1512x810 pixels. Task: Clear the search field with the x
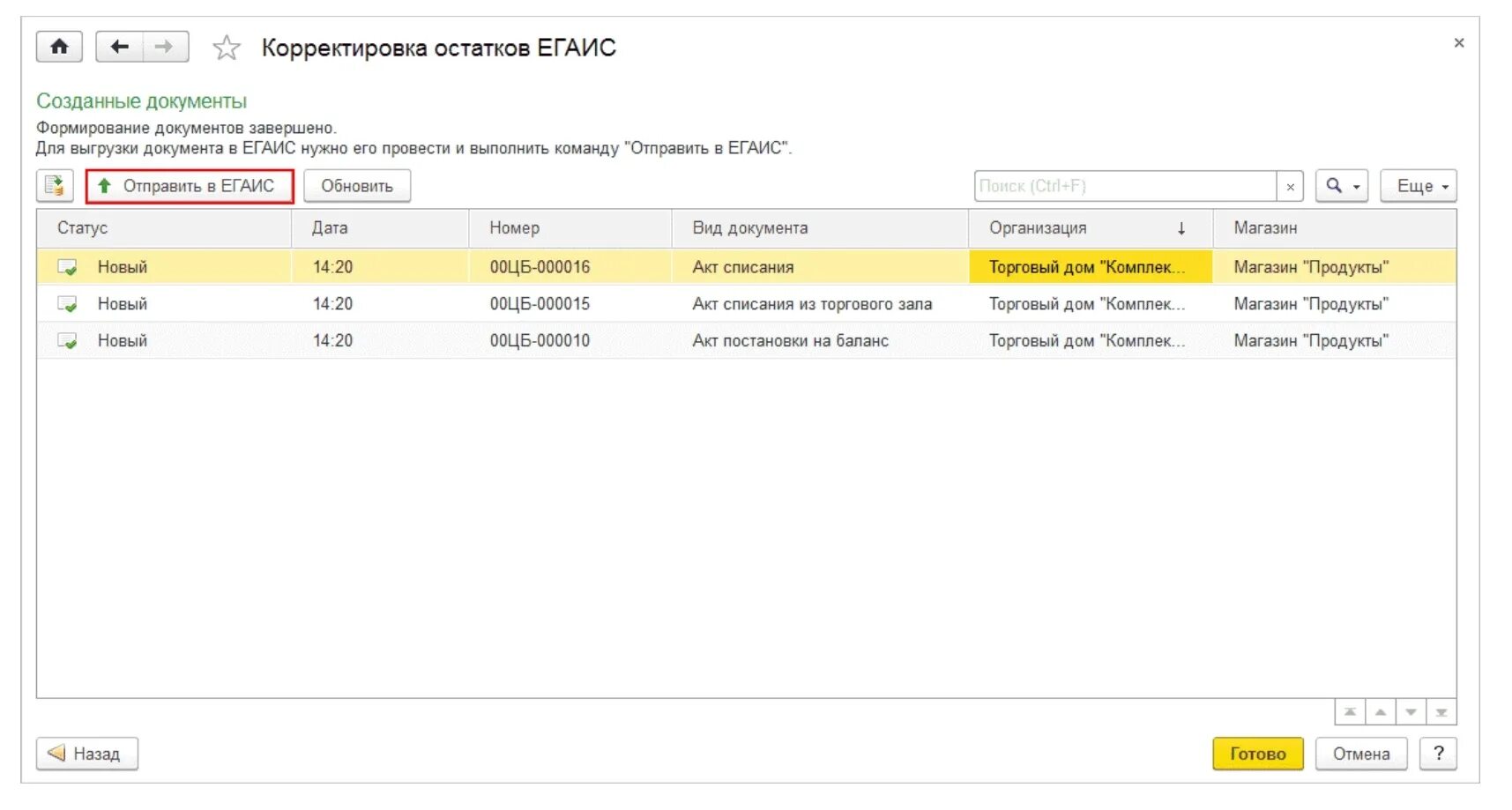(x=1290, y=187)
